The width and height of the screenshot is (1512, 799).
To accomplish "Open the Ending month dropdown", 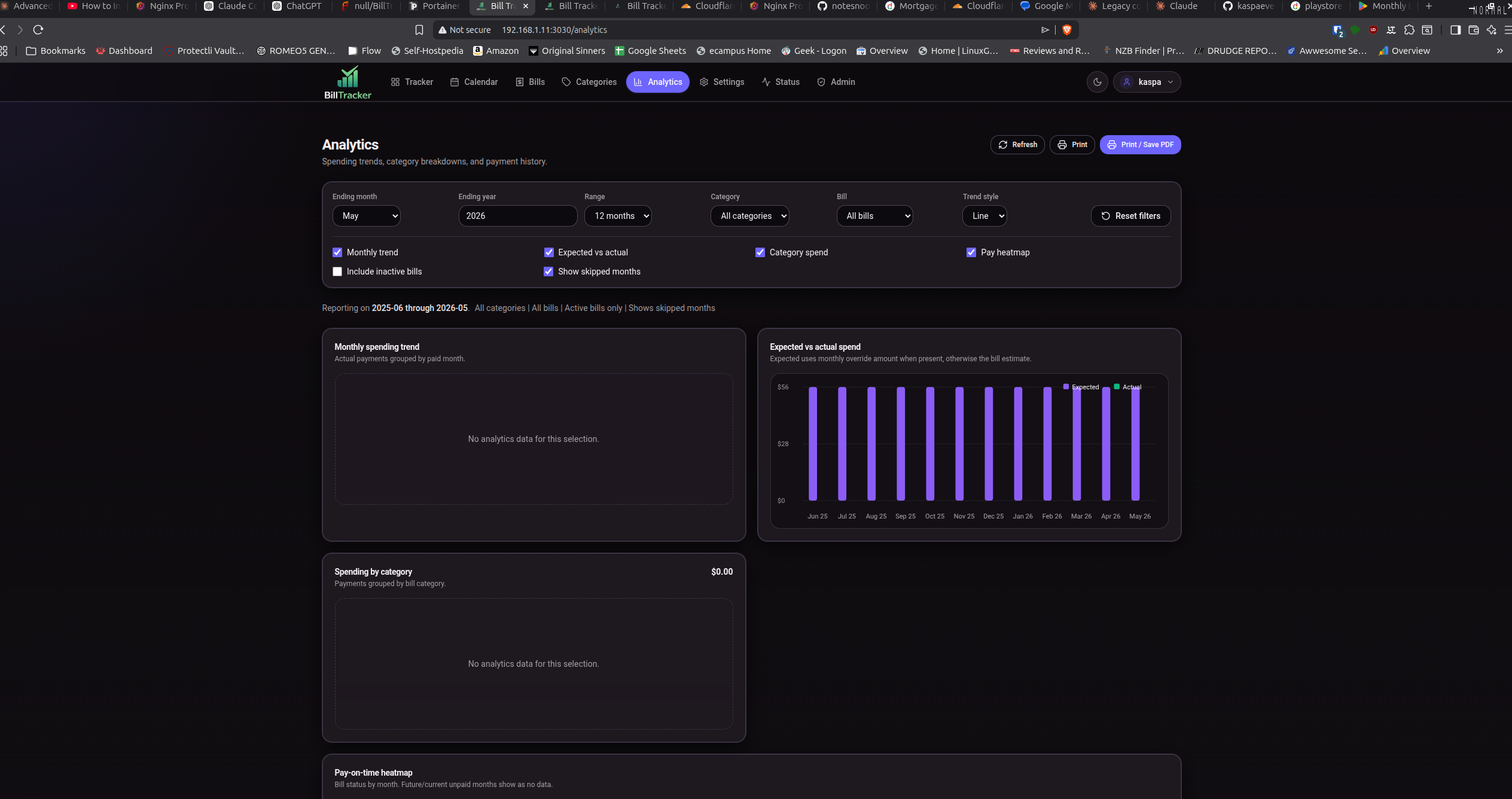I will point(366,216).
